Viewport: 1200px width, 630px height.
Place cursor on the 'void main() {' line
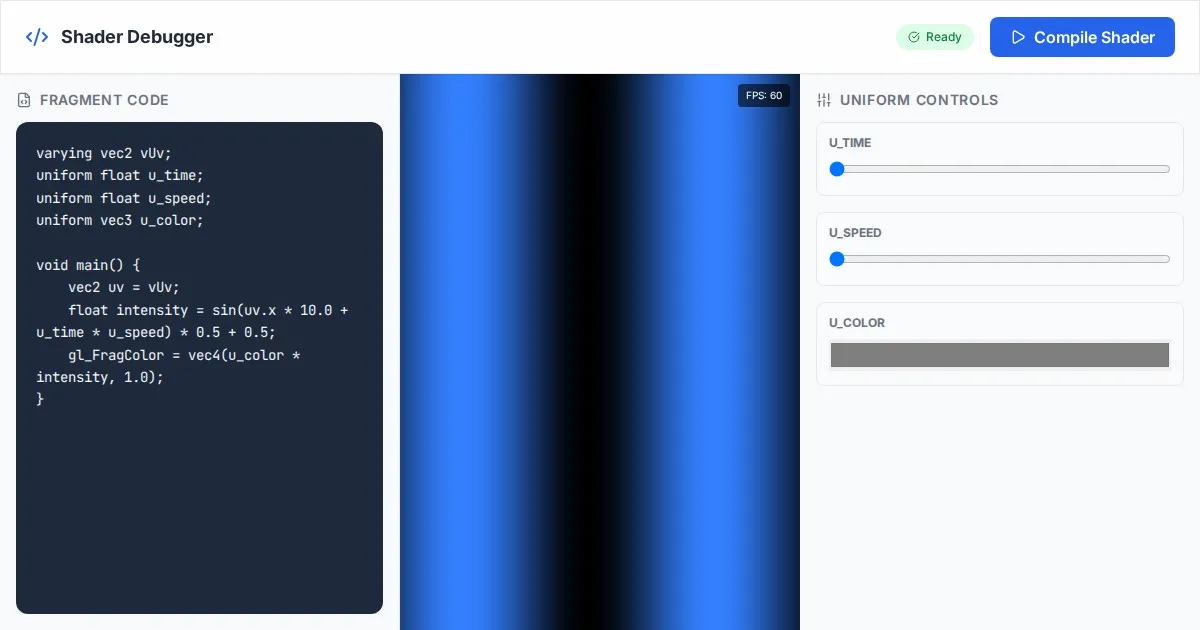[88, 265]
